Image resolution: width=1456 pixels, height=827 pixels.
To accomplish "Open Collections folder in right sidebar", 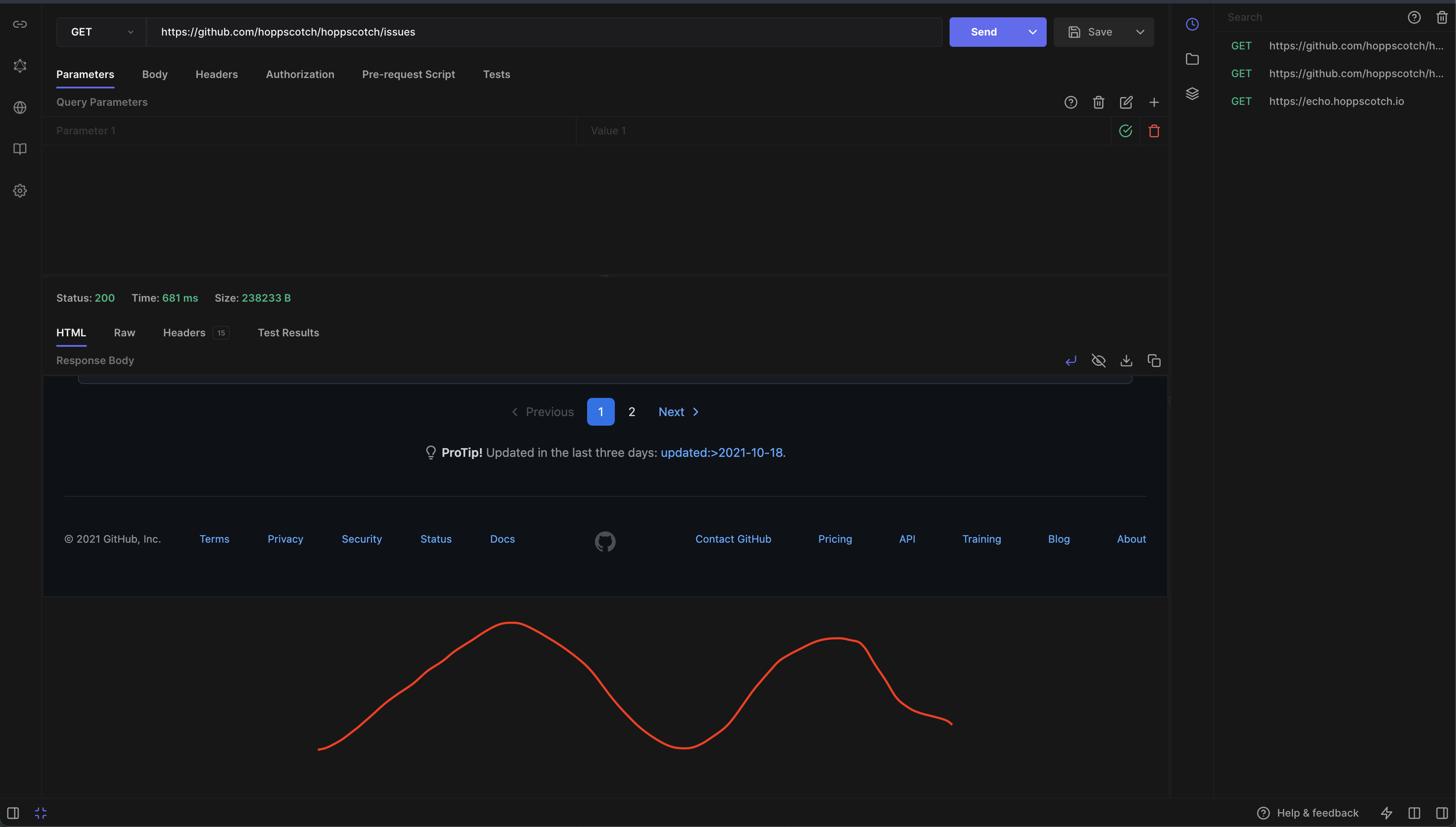I will tap(1192, 59).
